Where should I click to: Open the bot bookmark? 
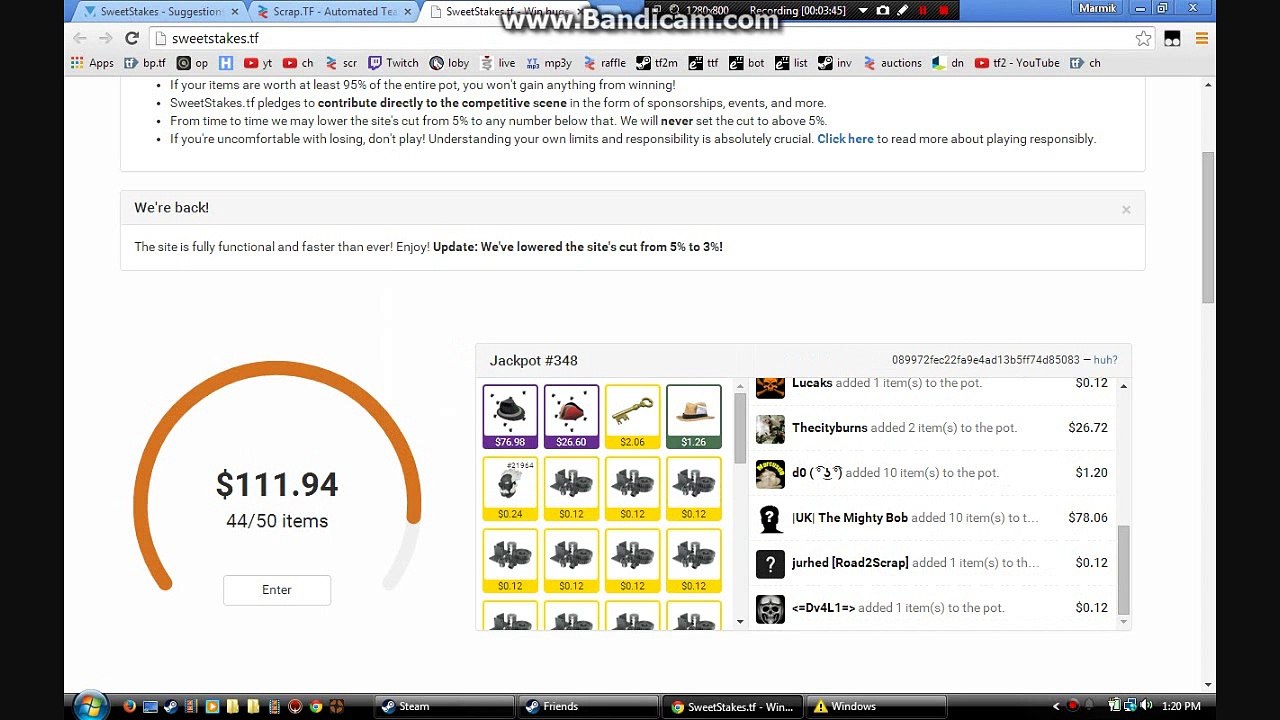pyautogui.click(x=746, y=63)
